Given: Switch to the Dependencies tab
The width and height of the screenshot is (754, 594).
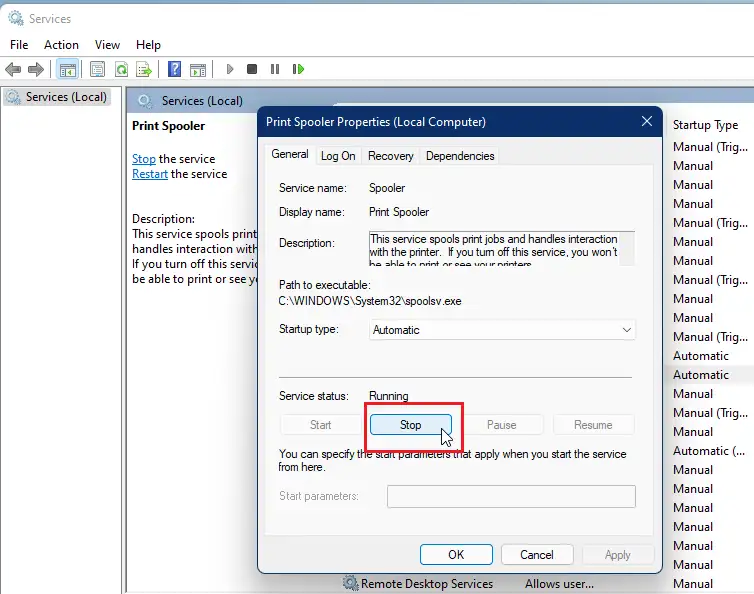Looking at the screenshot, I should click(460, 156).
